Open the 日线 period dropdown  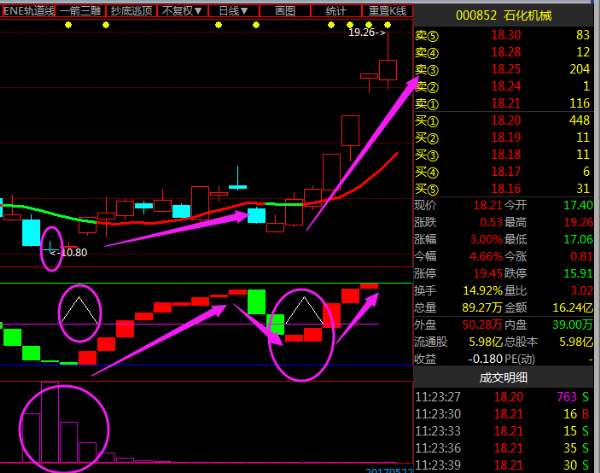point(236,10)
